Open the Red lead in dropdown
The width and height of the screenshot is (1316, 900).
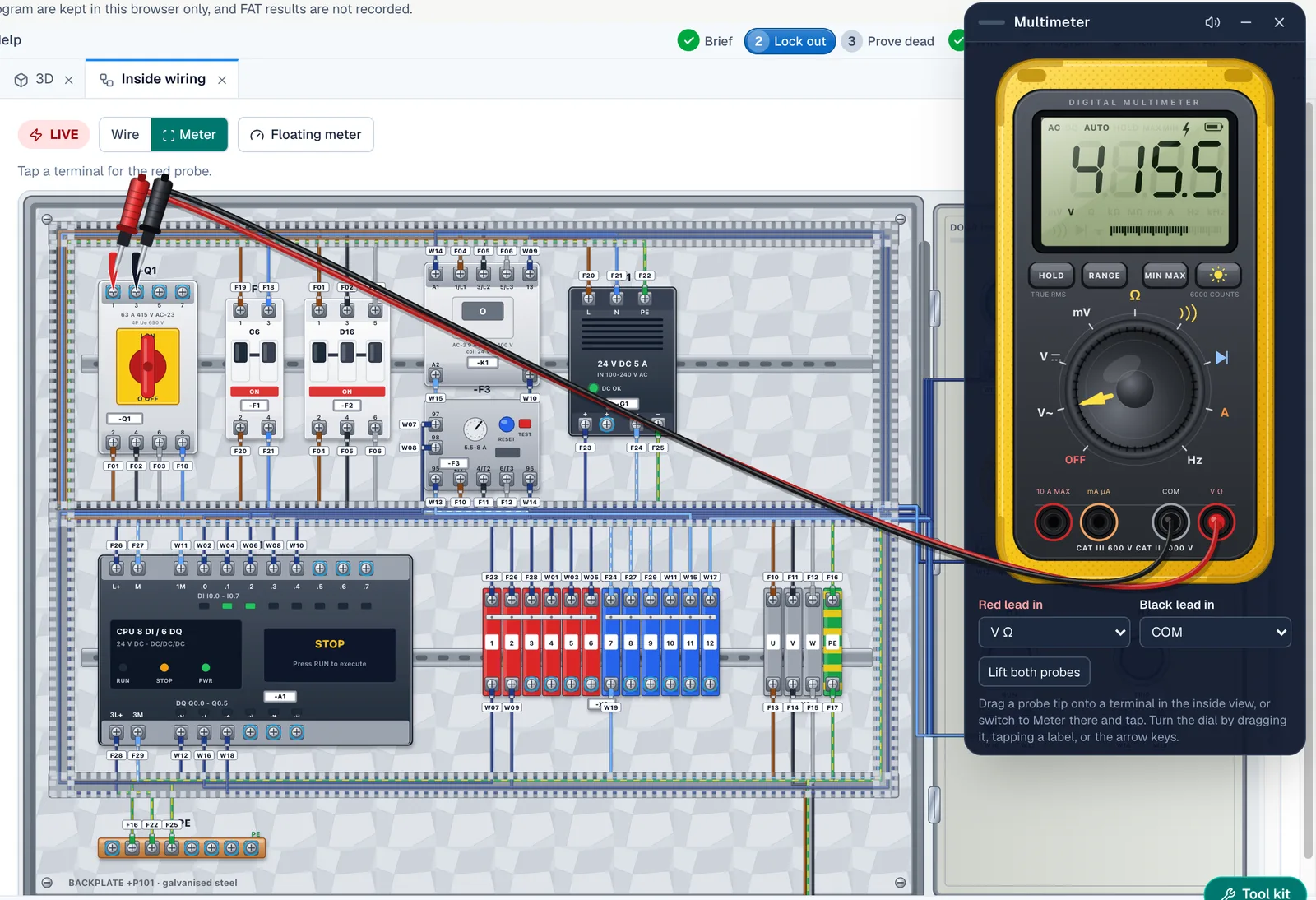click(1053, 632)
